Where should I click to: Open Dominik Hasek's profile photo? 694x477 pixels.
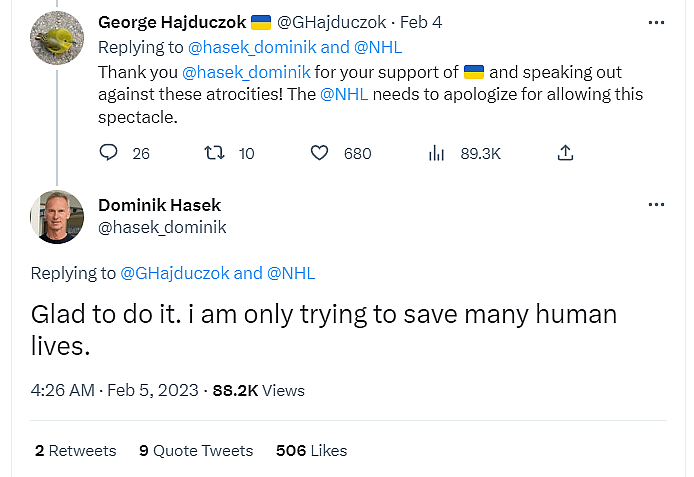coord(57,216)
